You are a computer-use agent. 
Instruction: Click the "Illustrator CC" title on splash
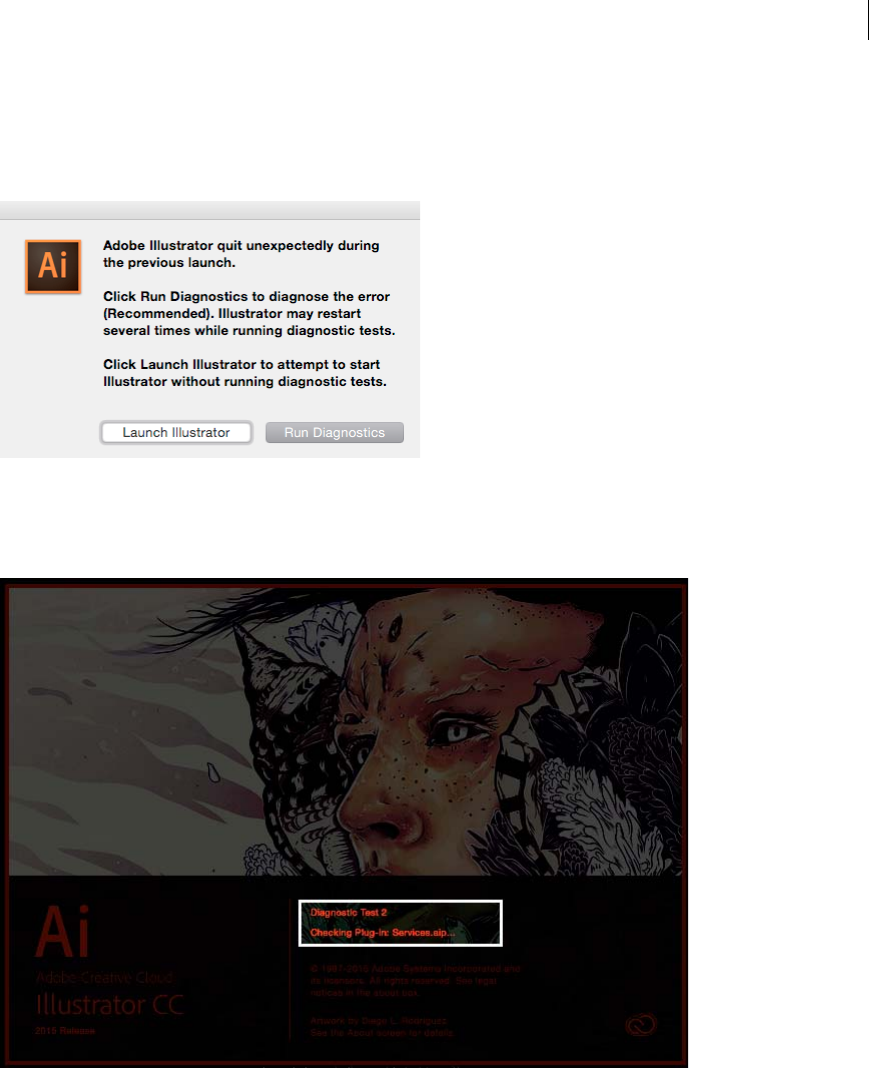click(110, 1005)
